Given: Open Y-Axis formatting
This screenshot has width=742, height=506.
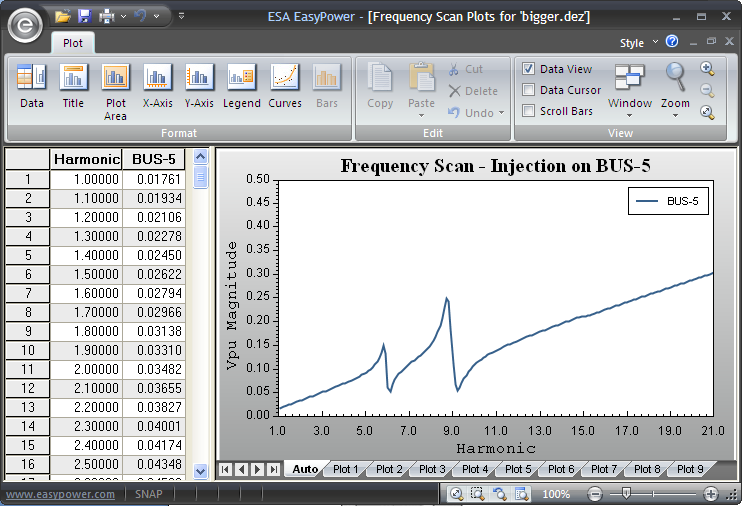Looking at the screenshot, I should 199,86.
